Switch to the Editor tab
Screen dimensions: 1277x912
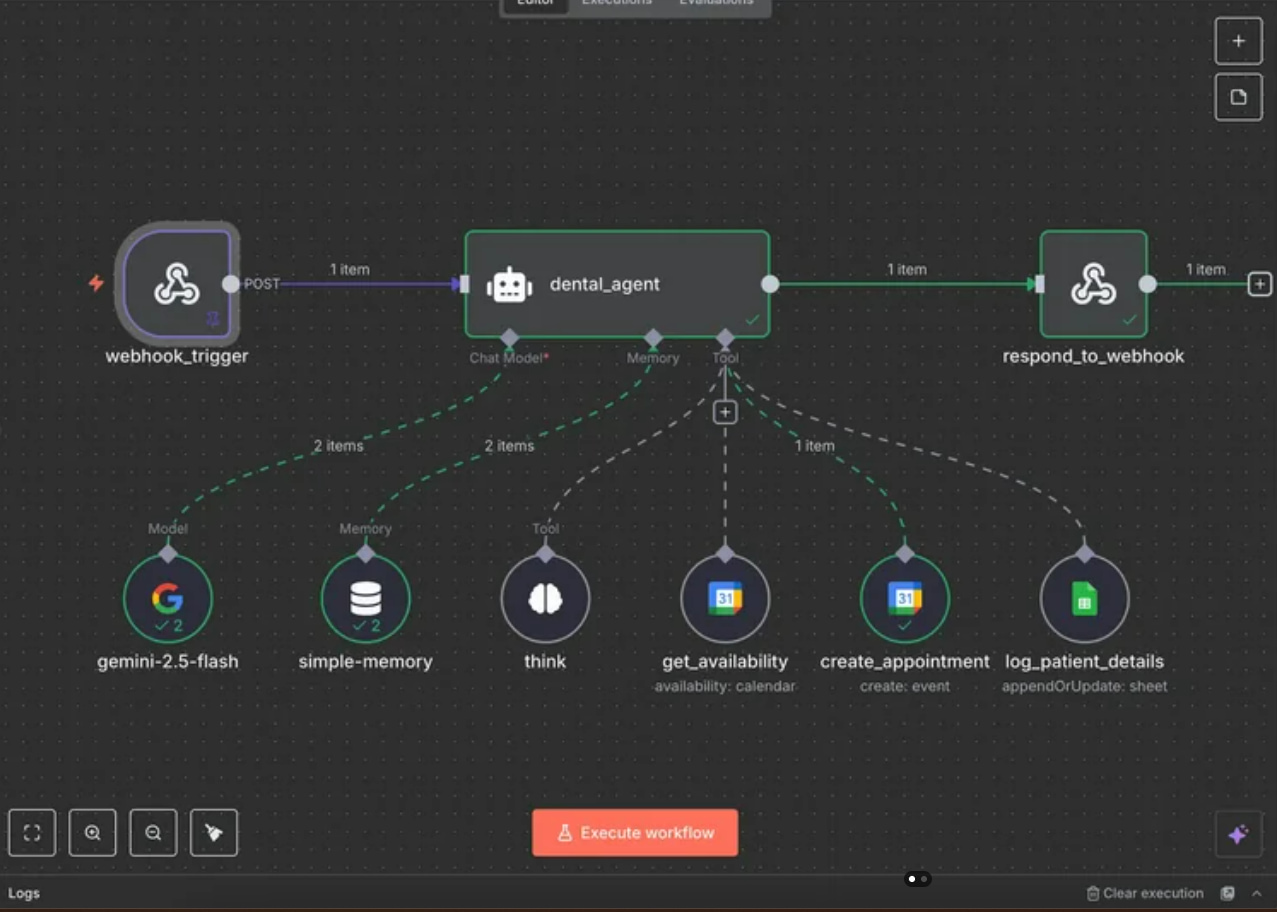click(535, 3)
